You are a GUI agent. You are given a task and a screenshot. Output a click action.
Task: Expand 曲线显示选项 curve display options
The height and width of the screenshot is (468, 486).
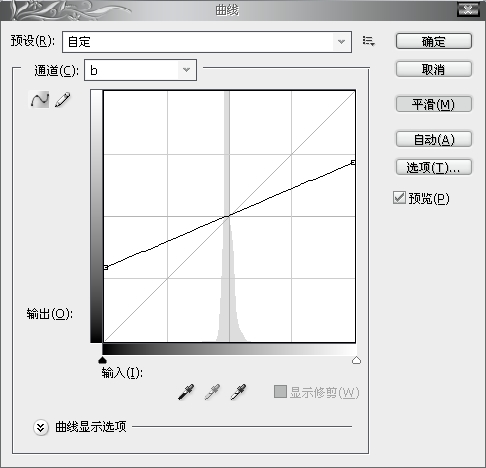coord(41,427)
